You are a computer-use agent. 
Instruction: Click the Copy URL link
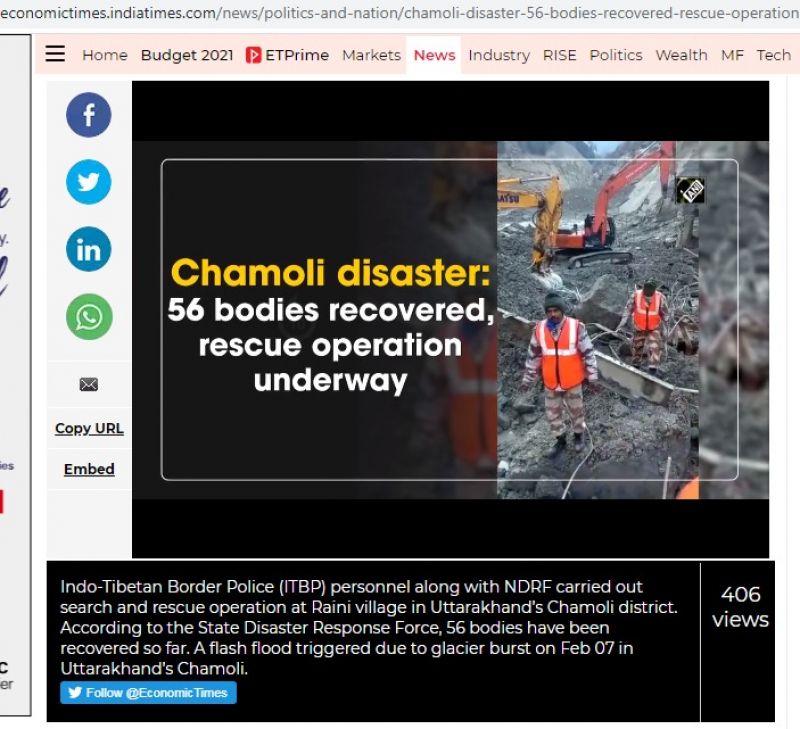tap(89, 428)
